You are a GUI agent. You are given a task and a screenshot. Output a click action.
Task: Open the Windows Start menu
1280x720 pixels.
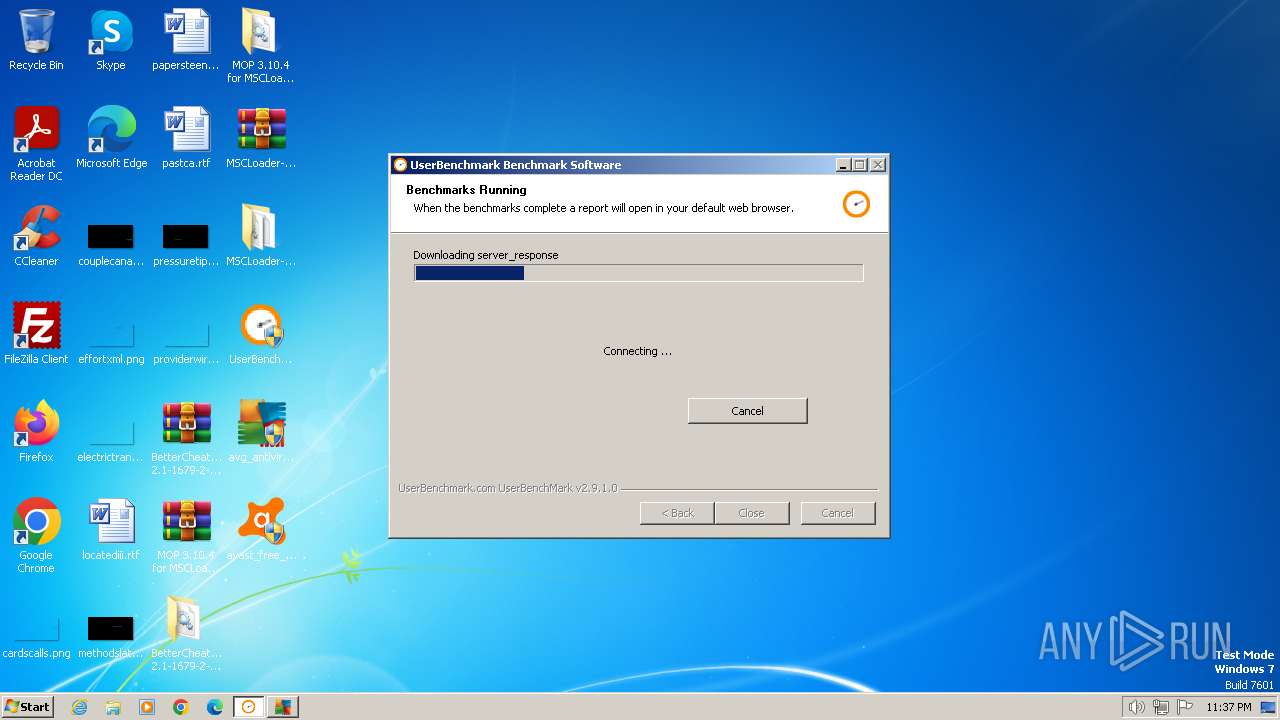click(x=27, y=707)
